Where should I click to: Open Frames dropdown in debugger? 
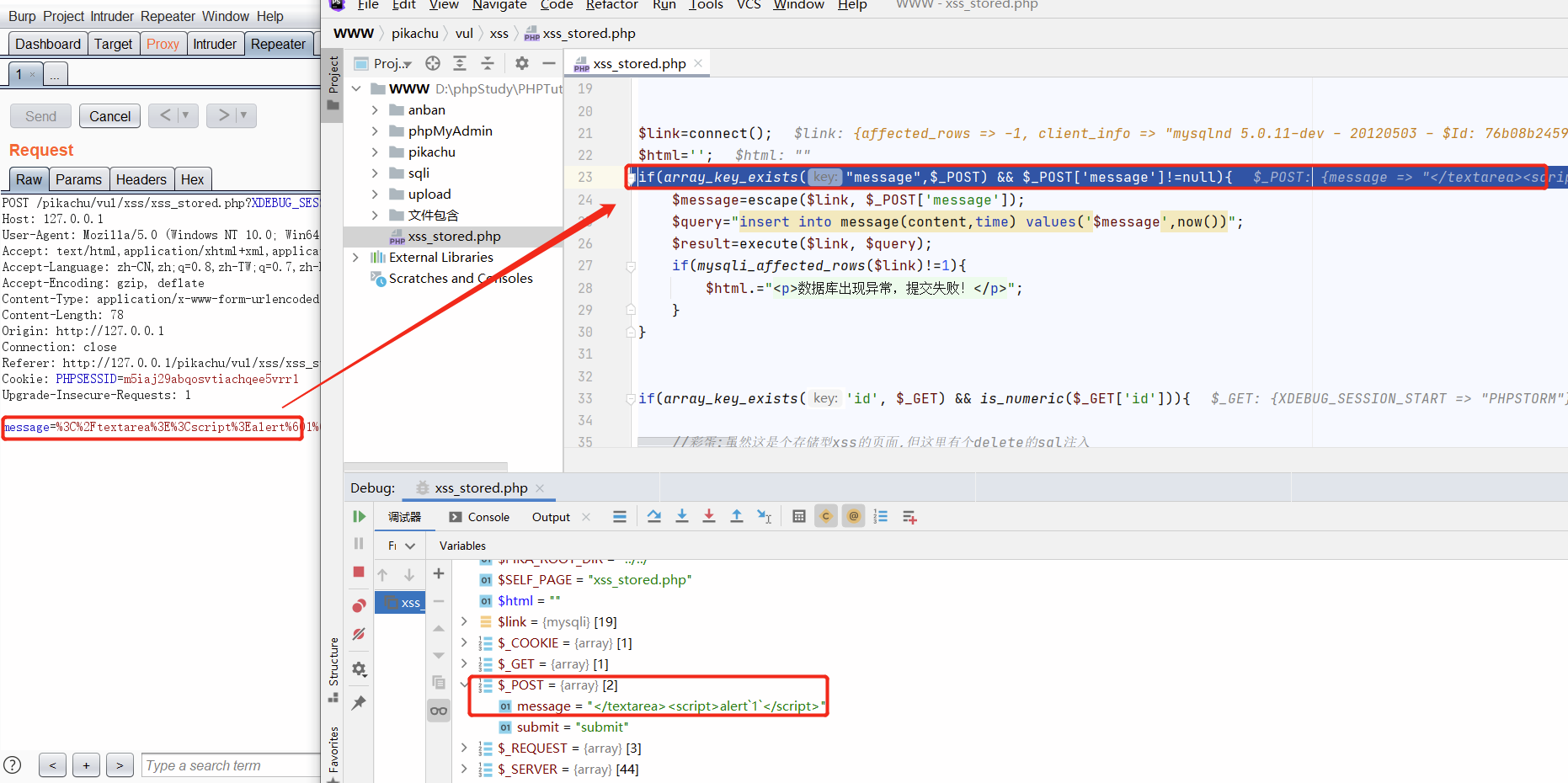tap(402, 546)
